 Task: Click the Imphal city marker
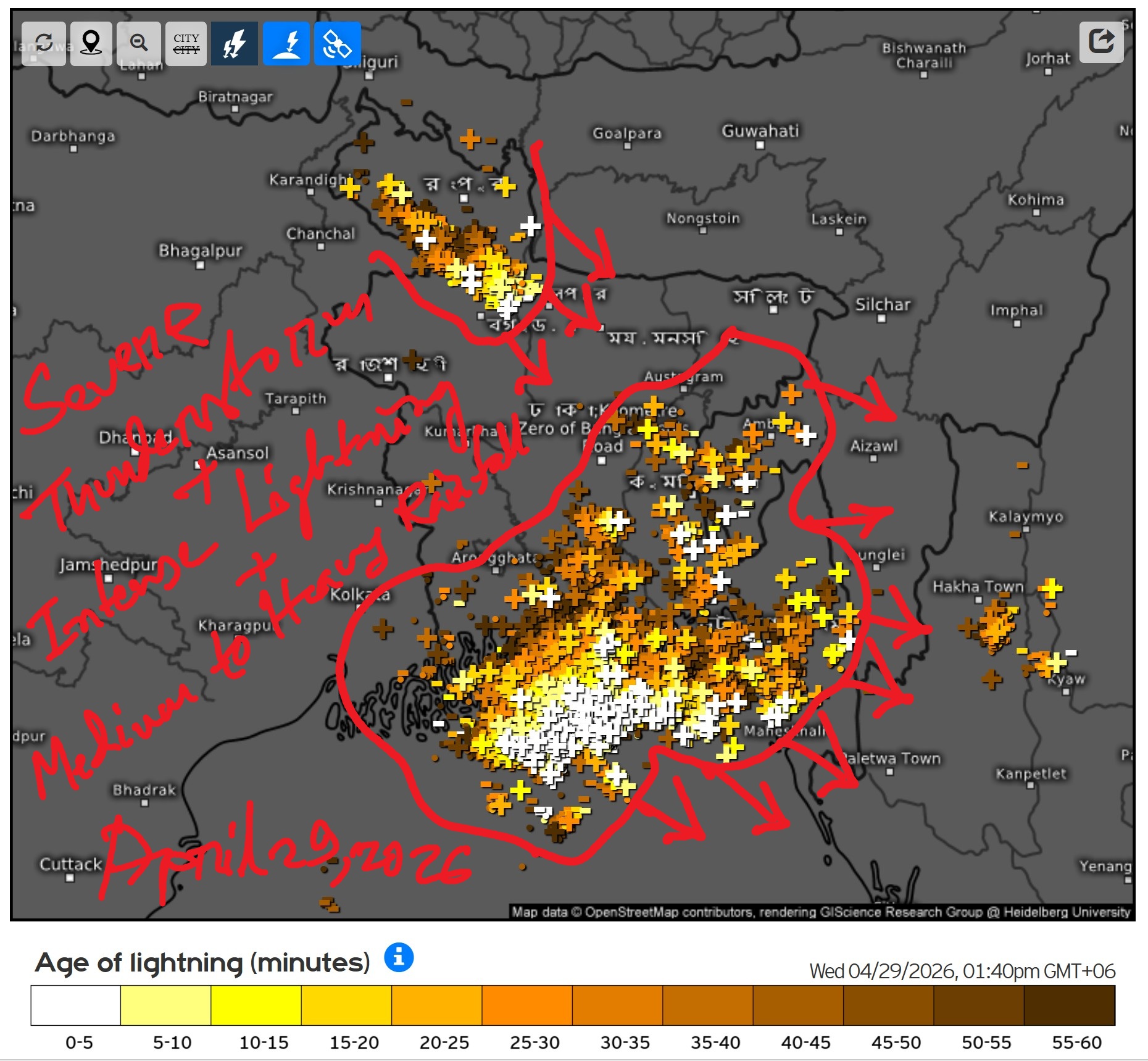pos(1017,323)
